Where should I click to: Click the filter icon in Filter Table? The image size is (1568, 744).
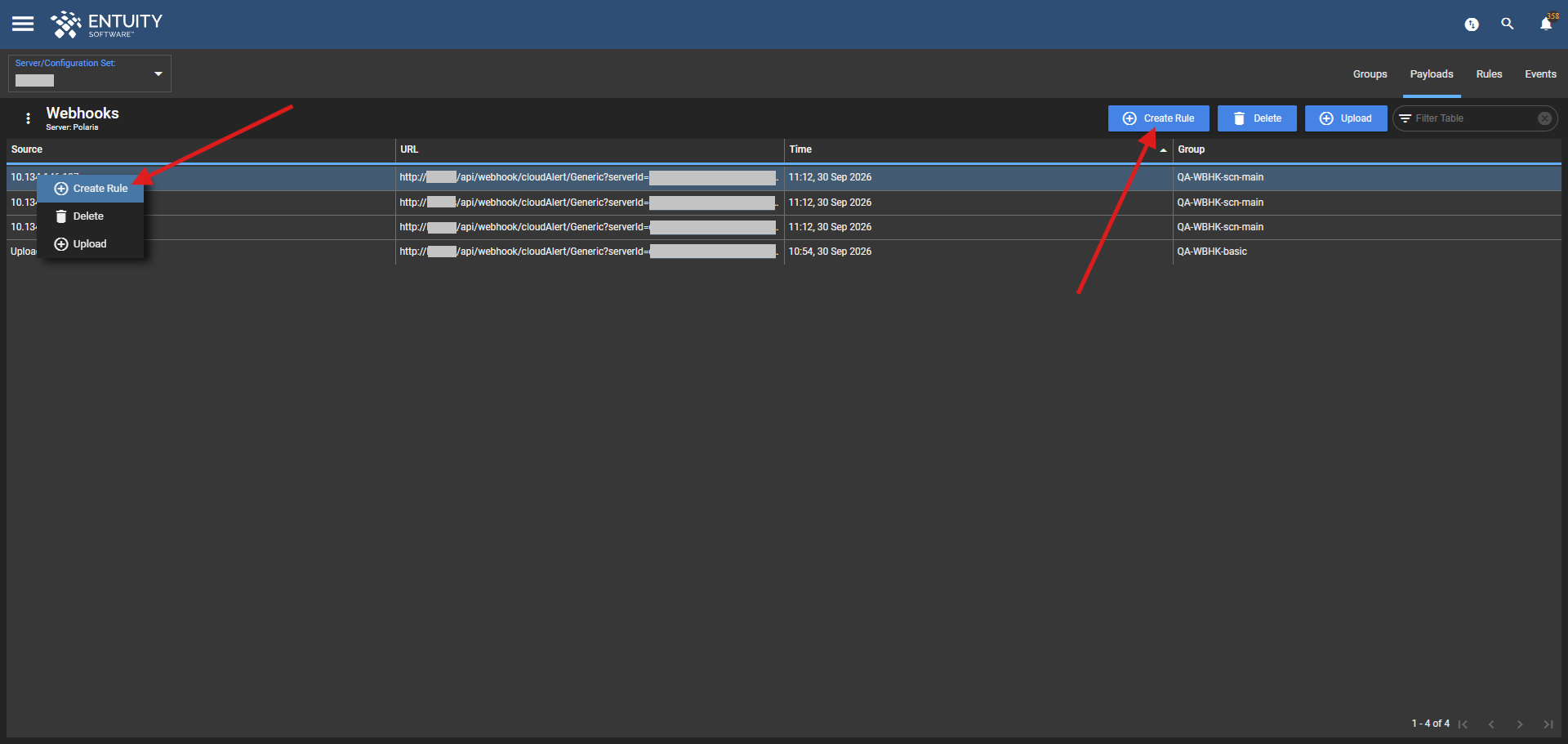tap(1405, 118)
